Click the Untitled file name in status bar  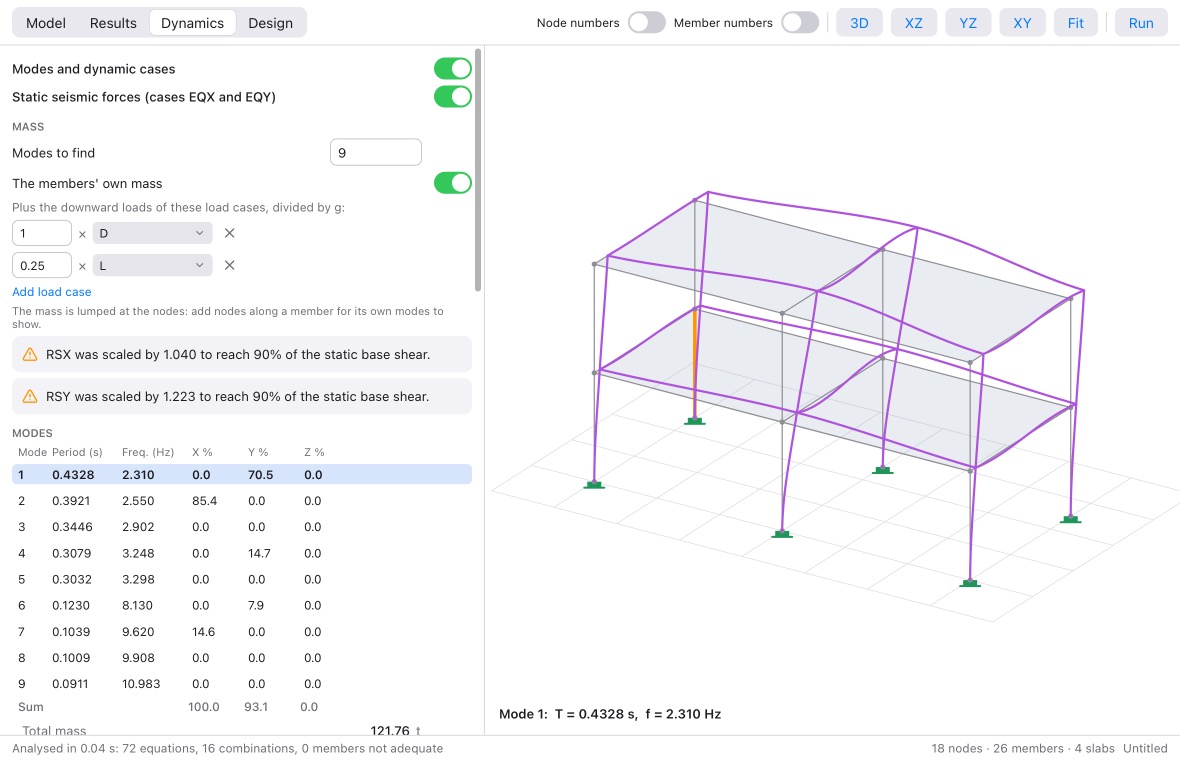coord(1145,749)
